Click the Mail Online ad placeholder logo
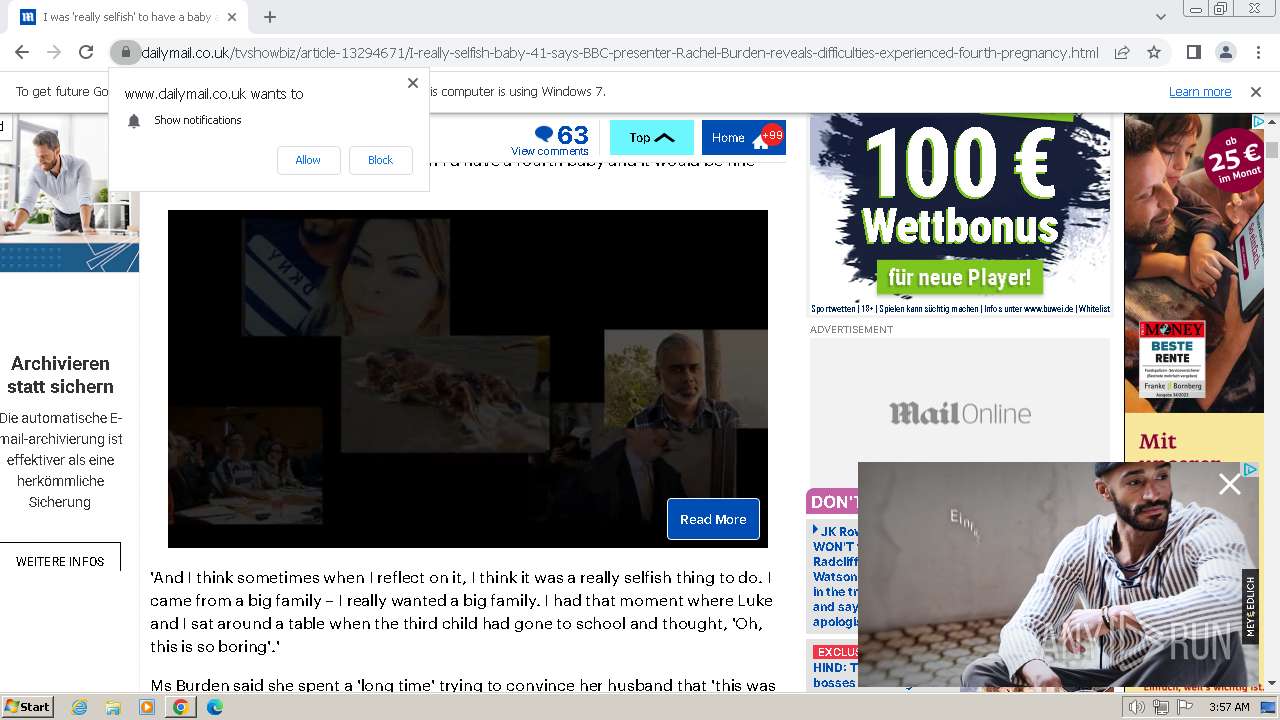Screen dimensions: 1280x720 [960, 413]
